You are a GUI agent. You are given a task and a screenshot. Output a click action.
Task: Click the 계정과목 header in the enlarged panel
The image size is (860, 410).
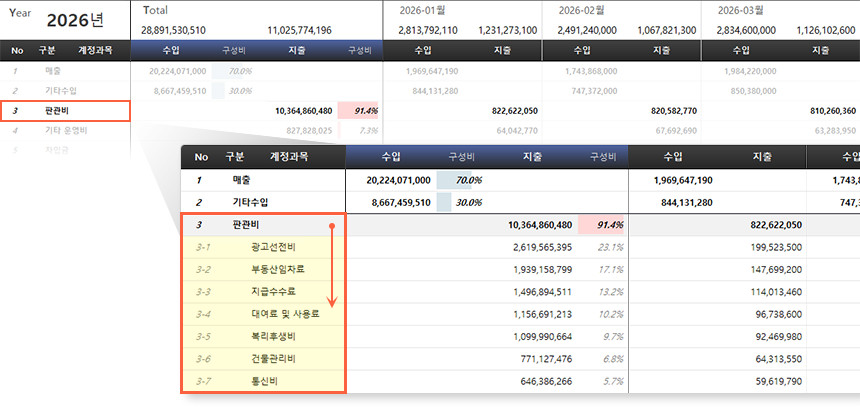tap(289, 157)
